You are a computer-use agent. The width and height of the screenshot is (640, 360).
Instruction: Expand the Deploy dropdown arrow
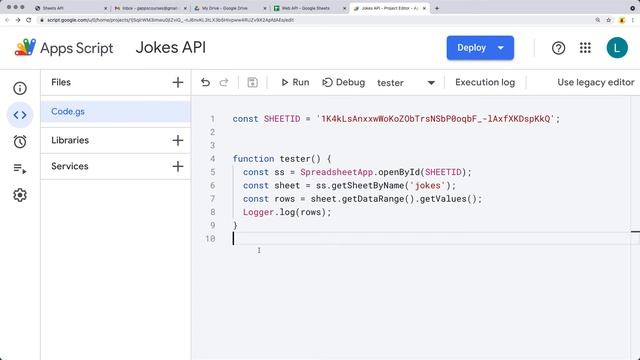501,48
